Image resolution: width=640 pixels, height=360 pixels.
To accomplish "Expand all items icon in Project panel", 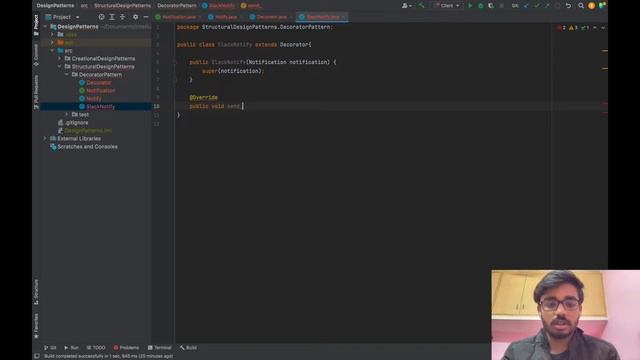I will coord(112,17).
